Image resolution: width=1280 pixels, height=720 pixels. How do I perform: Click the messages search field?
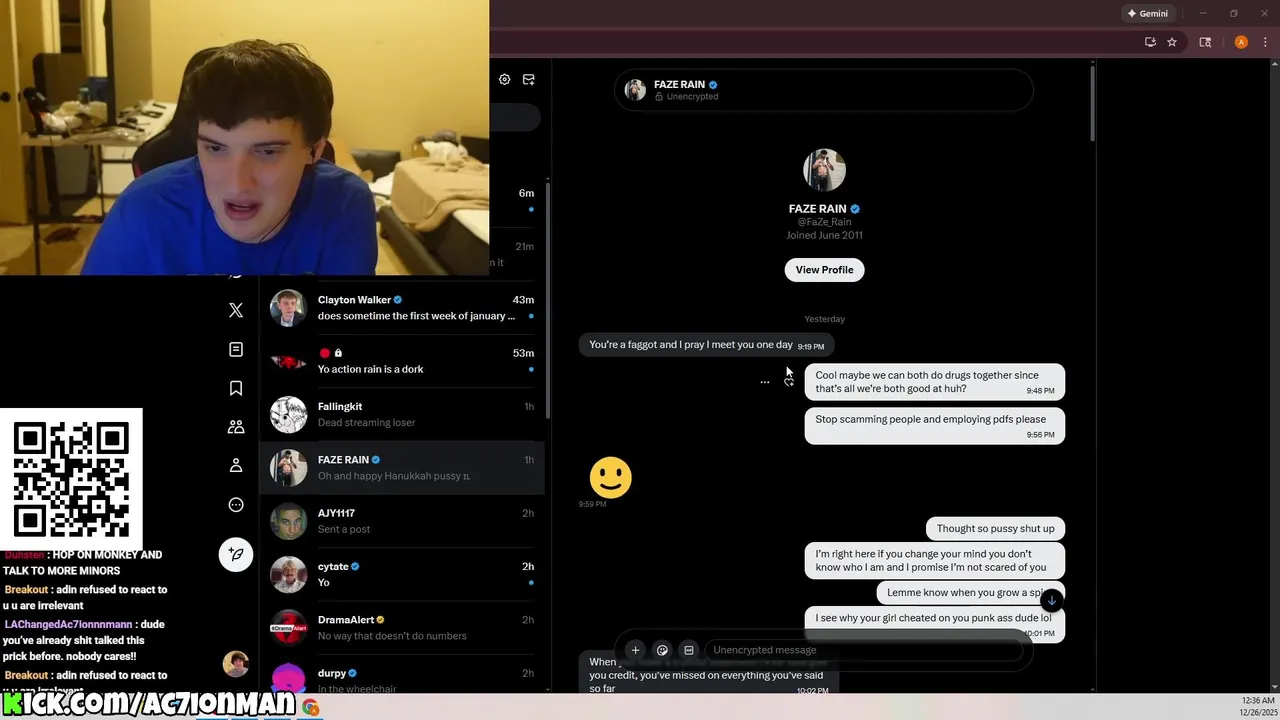click(x=515, y=117)
